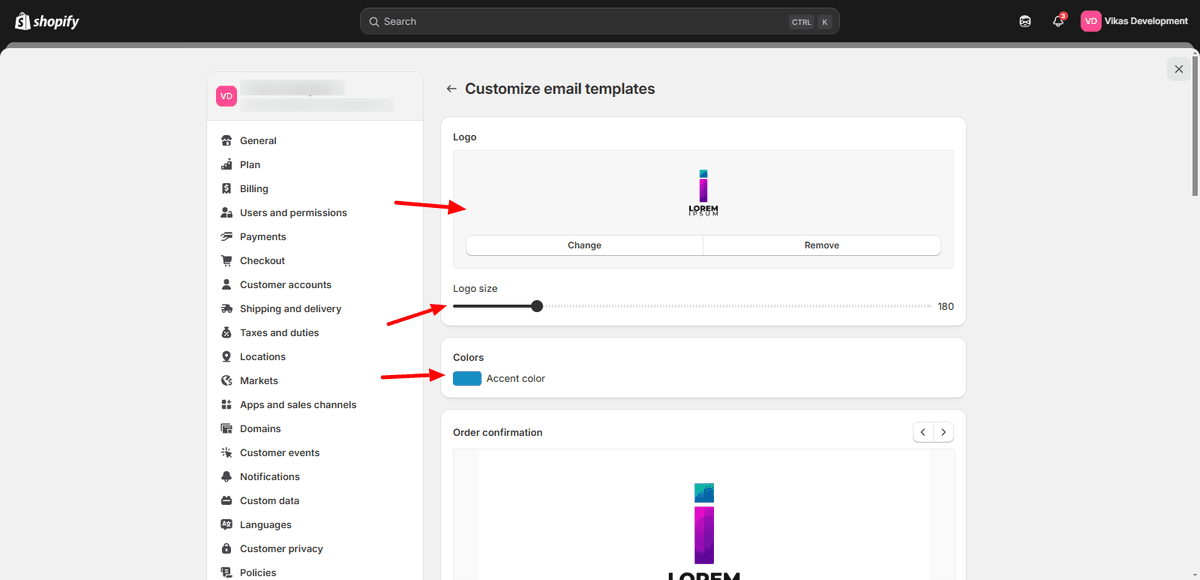Click the Accent color label
The width and height of the screenshot is (1200, 580).
click(516, 378)
